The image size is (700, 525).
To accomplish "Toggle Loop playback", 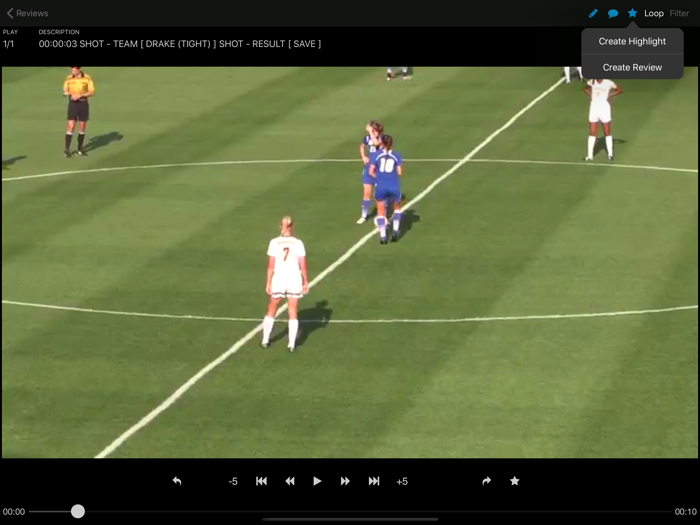I will 654,13.
